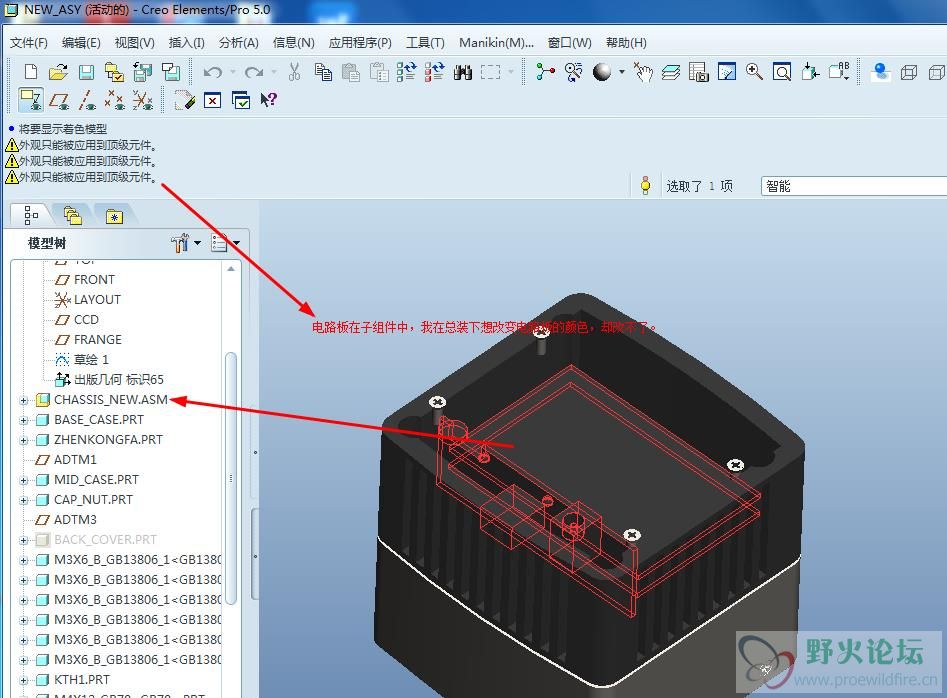
Task: Click the Copy documents icon
Action: [x=323, y=72]
